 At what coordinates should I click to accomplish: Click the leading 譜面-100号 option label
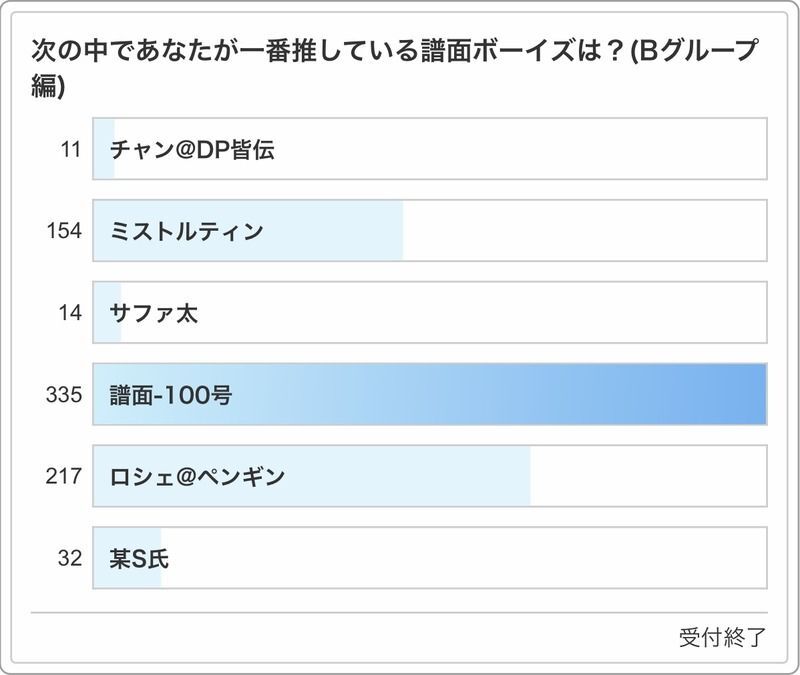pyautogui.click(x=171, y=394)
